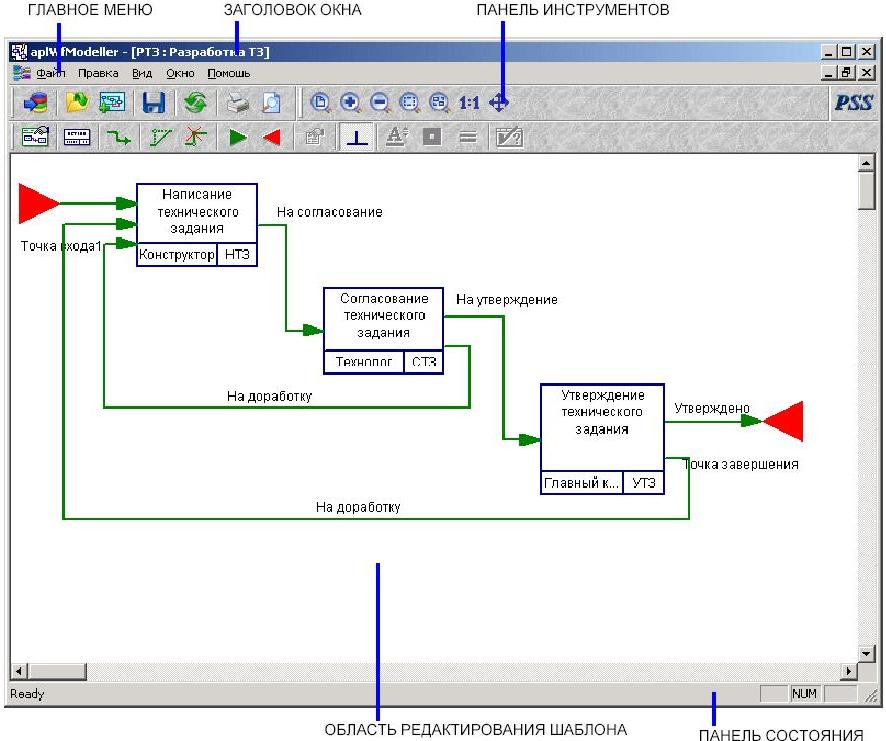Click the green start point triangle tool

pyautogui.click(x=237, y=138)
